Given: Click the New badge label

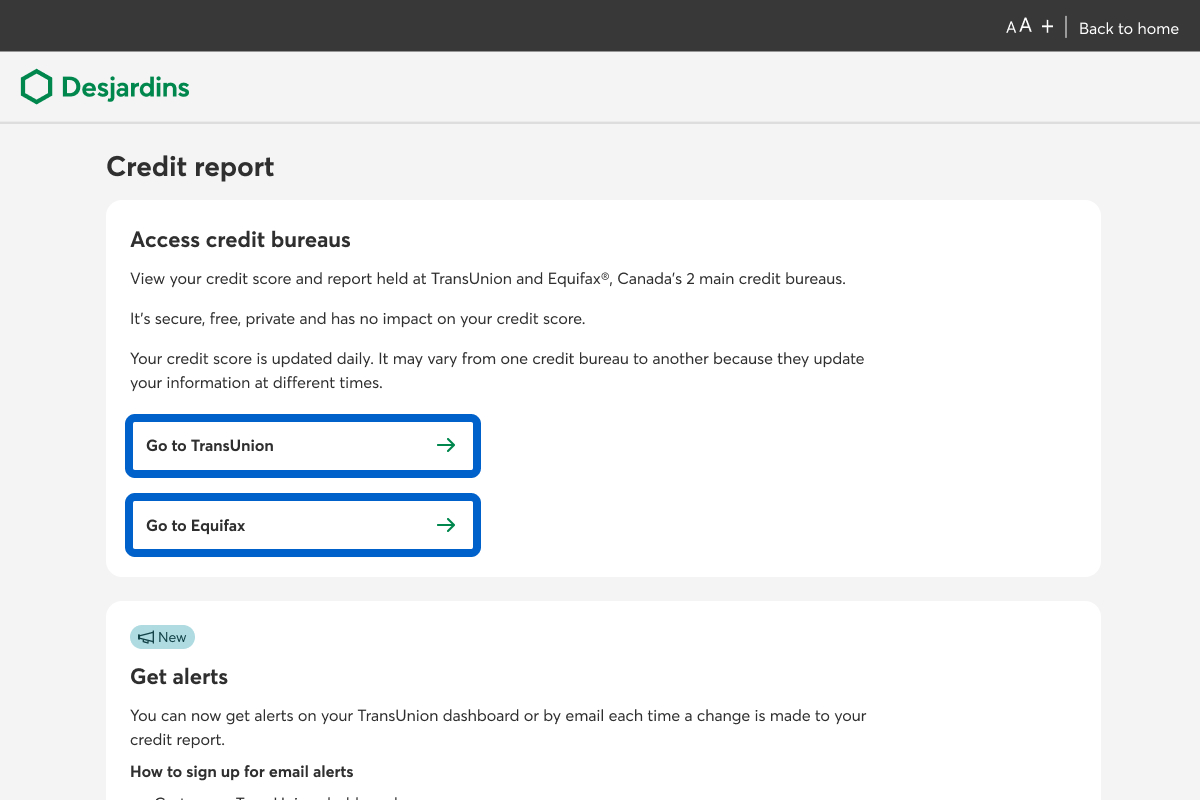Looking at the screenshot, I should point(172,637).
